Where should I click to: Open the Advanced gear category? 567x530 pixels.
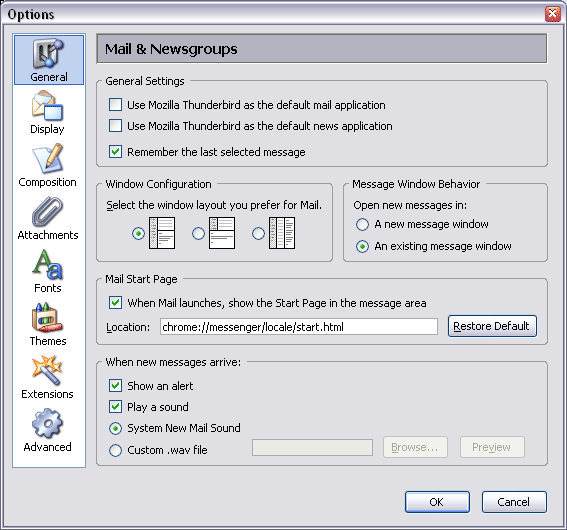point(47,430)
